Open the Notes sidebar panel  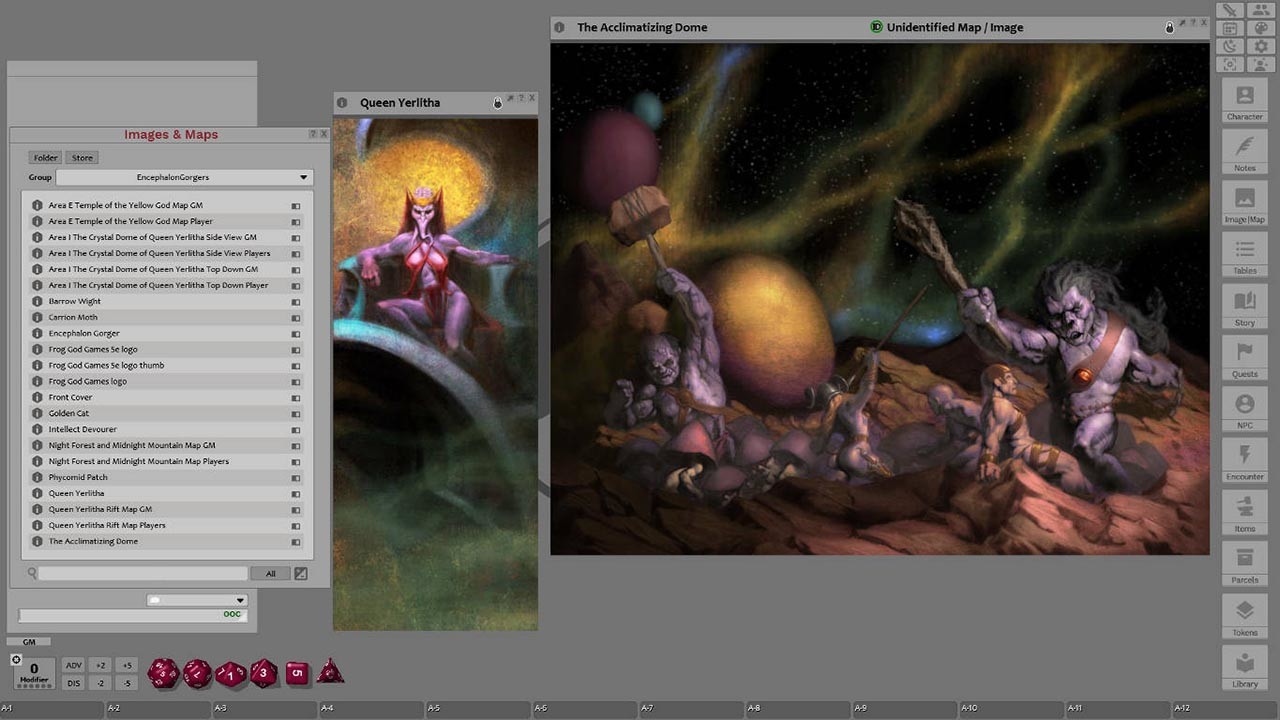click(x=1244, y=152)
